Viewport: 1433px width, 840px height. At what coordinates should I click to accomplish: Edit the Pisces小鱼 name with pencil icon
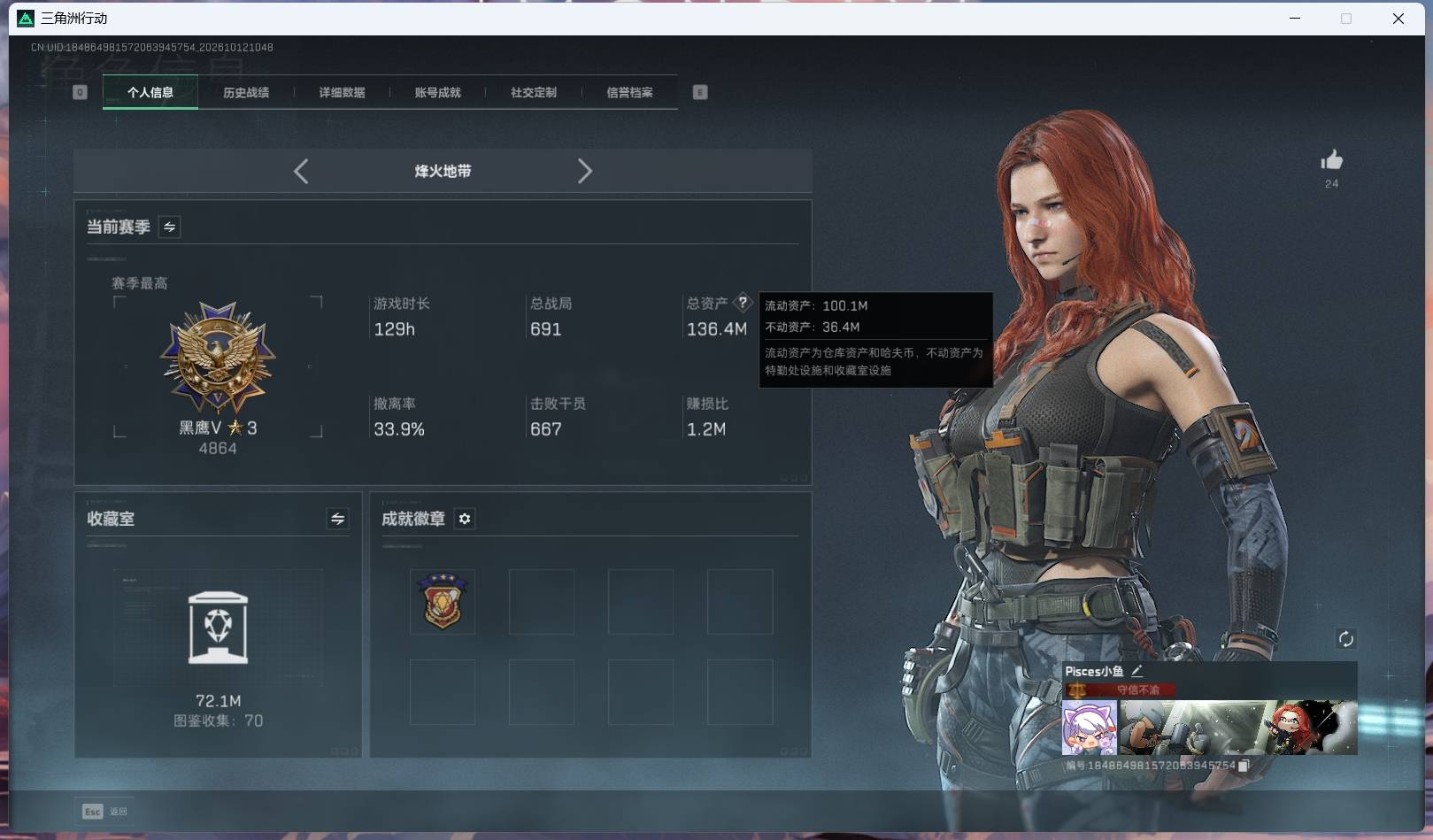click(1136, 671)
